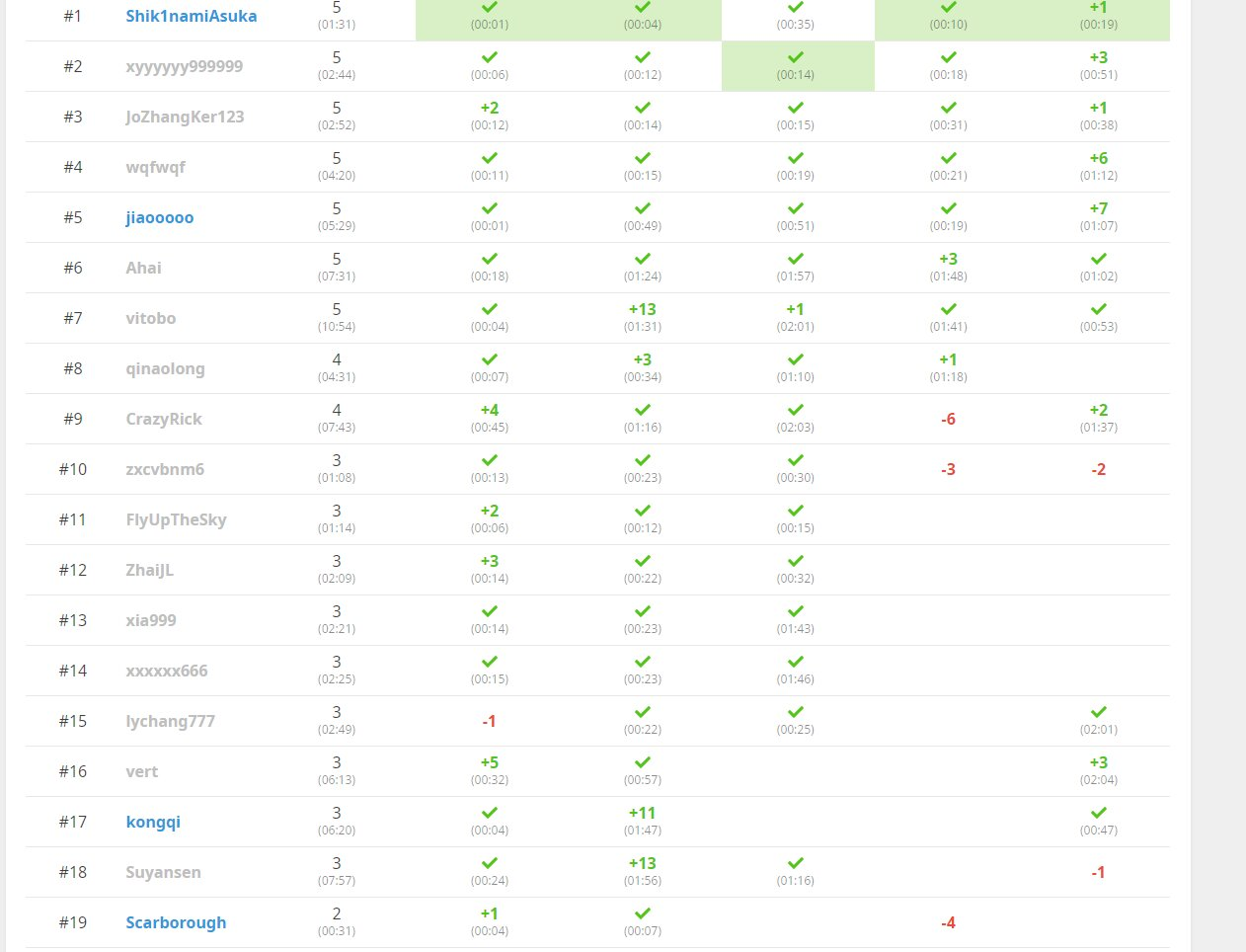
Task: Open the jiaooooo user link
Action: 159,217
